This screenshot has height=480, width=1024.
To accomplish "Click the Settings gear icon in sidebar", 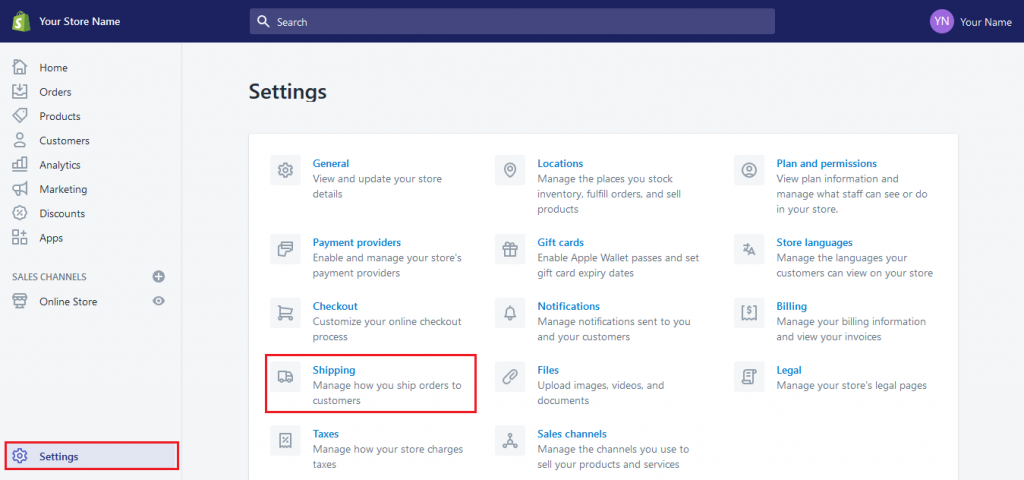I will [20, 456].
